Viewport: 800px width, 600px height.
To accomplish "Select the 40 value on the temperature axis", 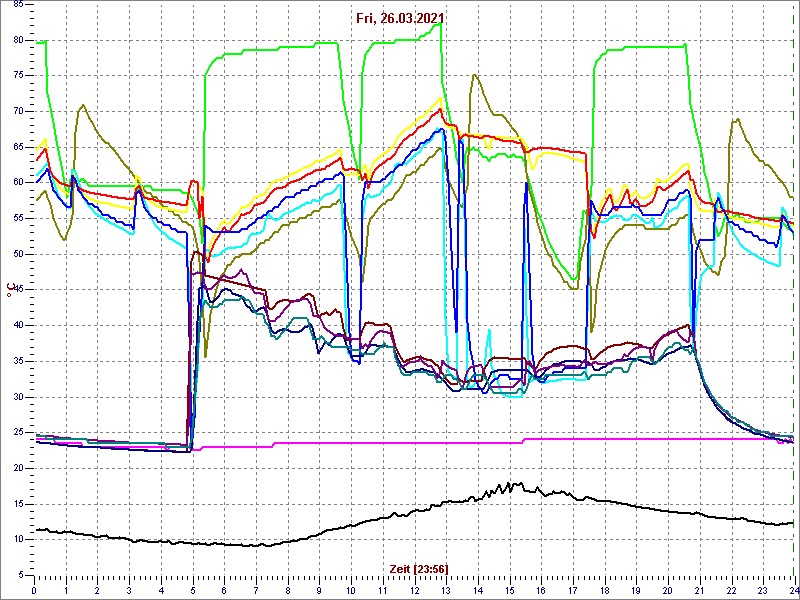I will click(17, 326).
